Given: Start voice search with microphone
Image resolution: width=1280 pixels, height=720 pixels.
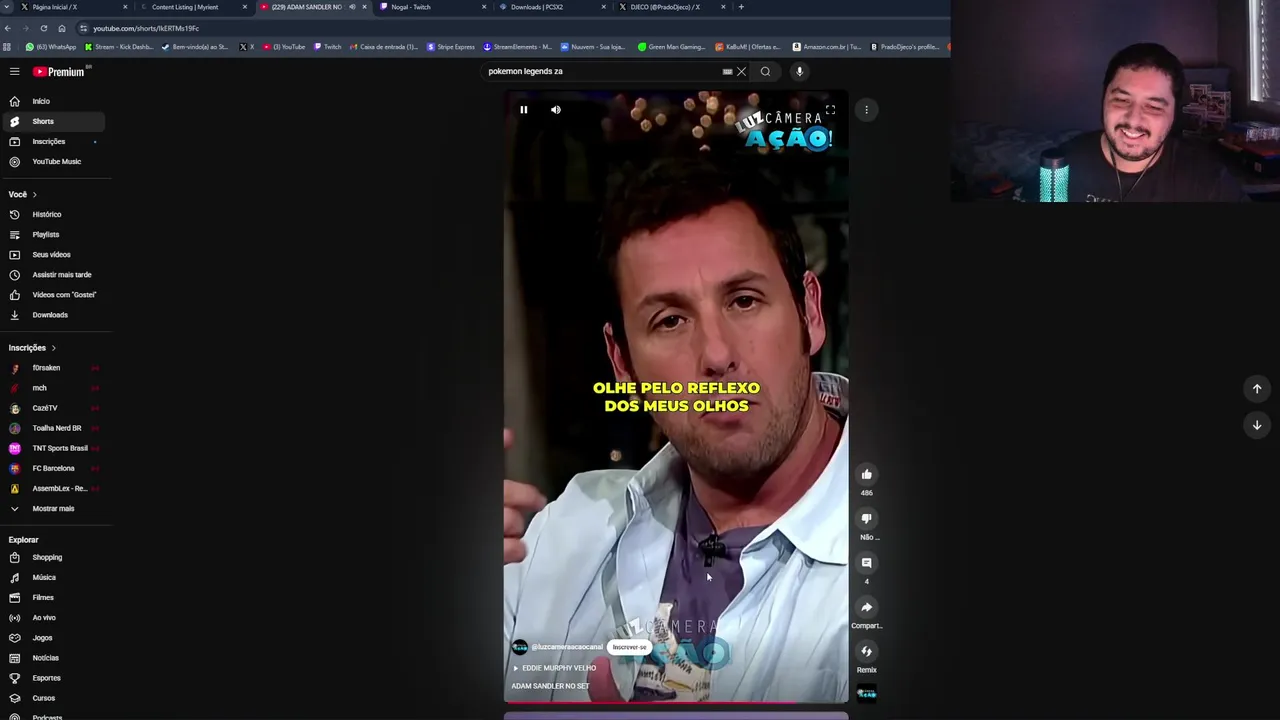Looking at the screenshot, I should 799,71.
